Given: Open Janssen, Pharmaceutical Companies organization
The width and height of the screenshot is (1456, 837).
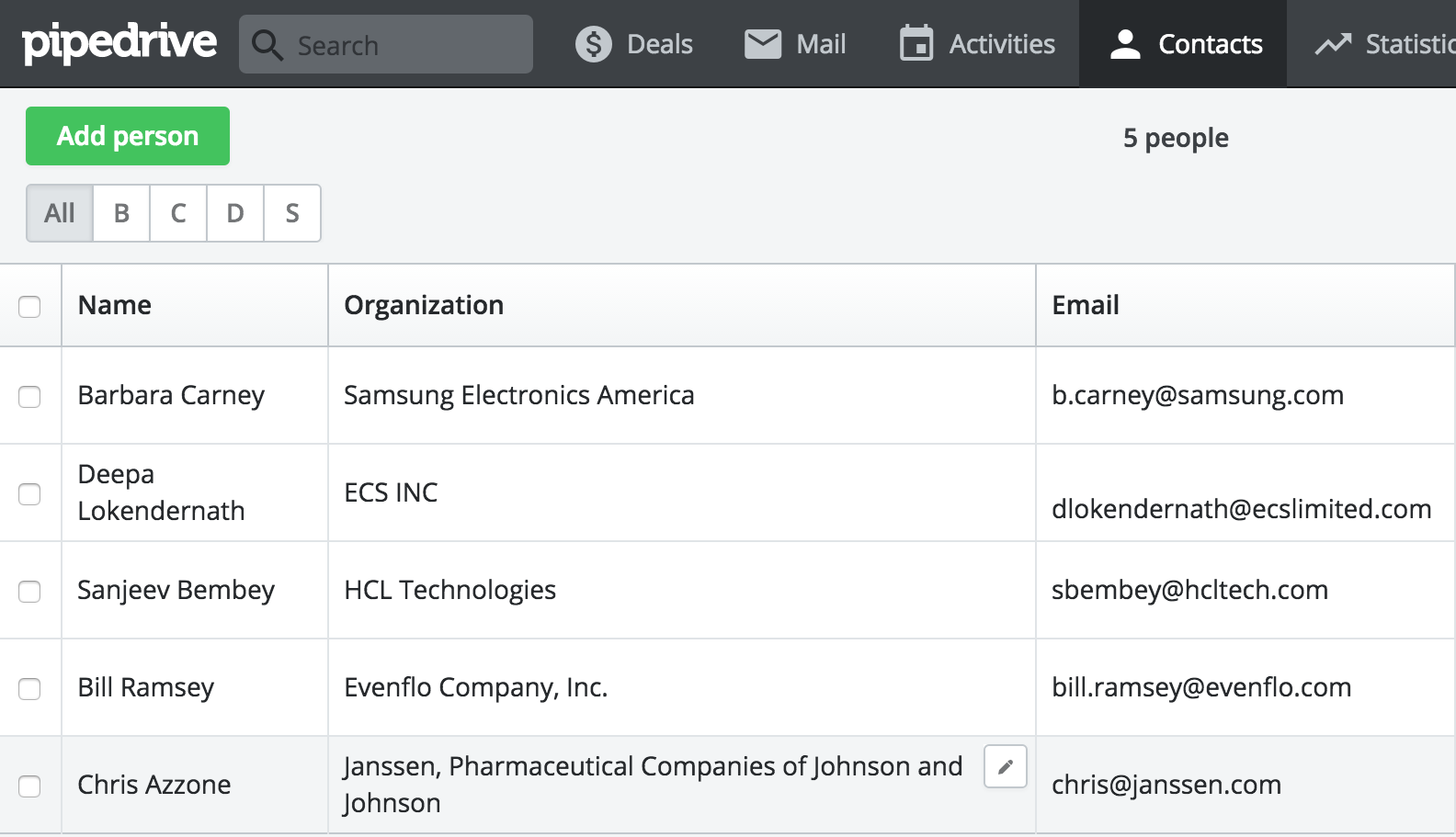Looking at the screenshot, I should click(x=654, y=785).
